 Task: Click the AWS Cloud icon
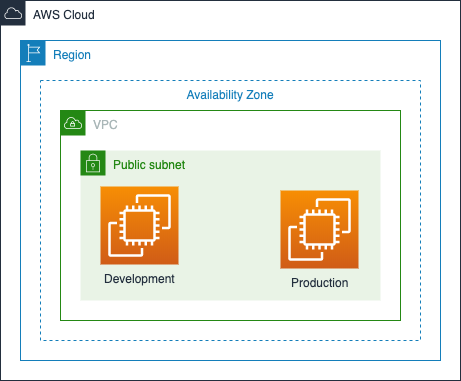(x=13, y=13)
